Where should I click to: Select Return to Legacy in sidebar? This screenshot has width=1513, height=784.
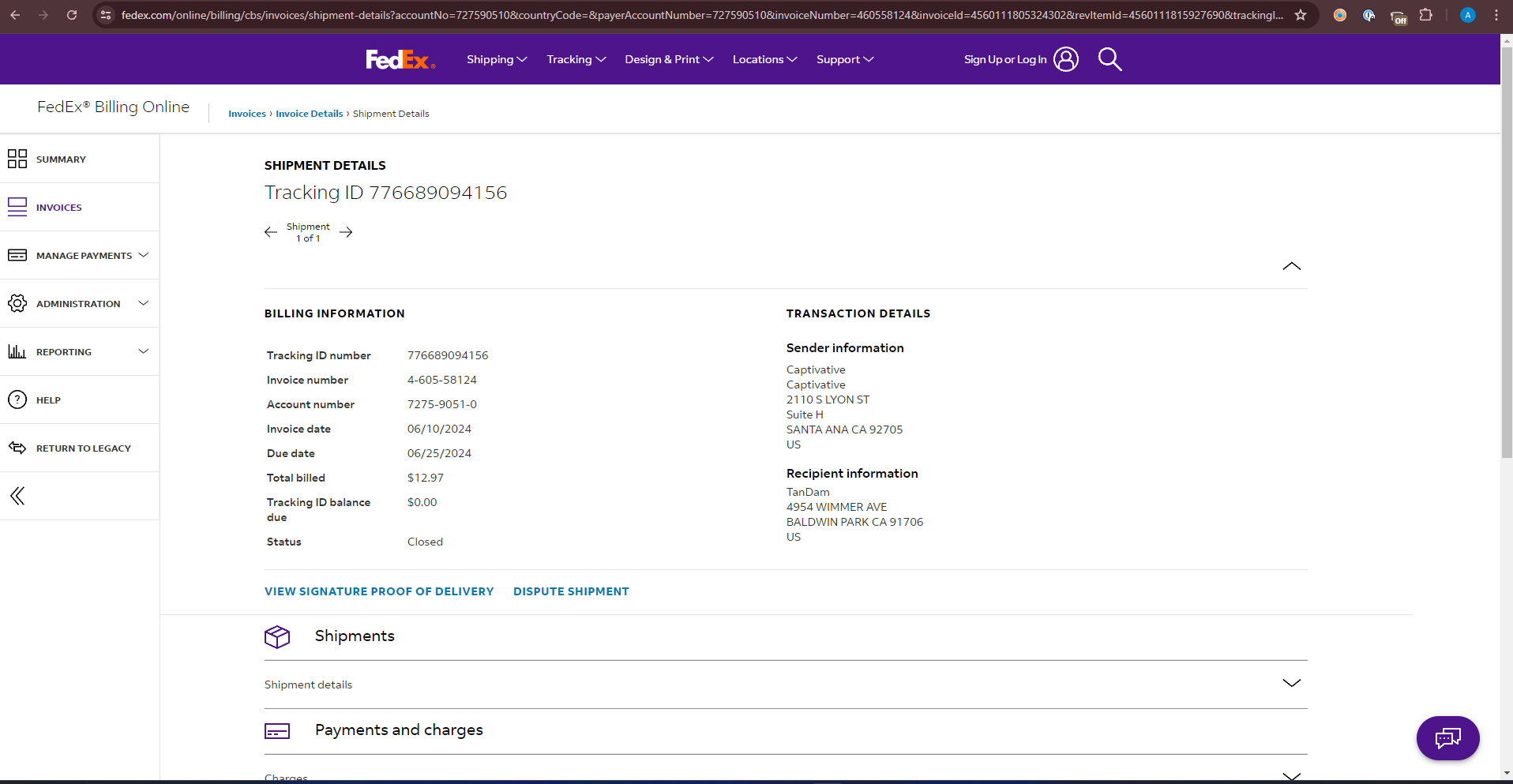(x=84, y=448)
